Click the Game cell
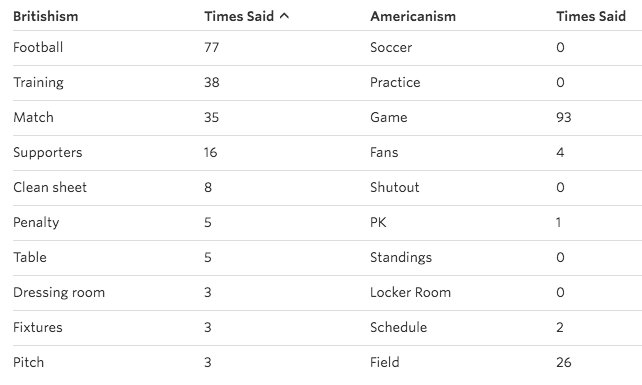The width and height of the screenshot is (642, 385). 389,118
